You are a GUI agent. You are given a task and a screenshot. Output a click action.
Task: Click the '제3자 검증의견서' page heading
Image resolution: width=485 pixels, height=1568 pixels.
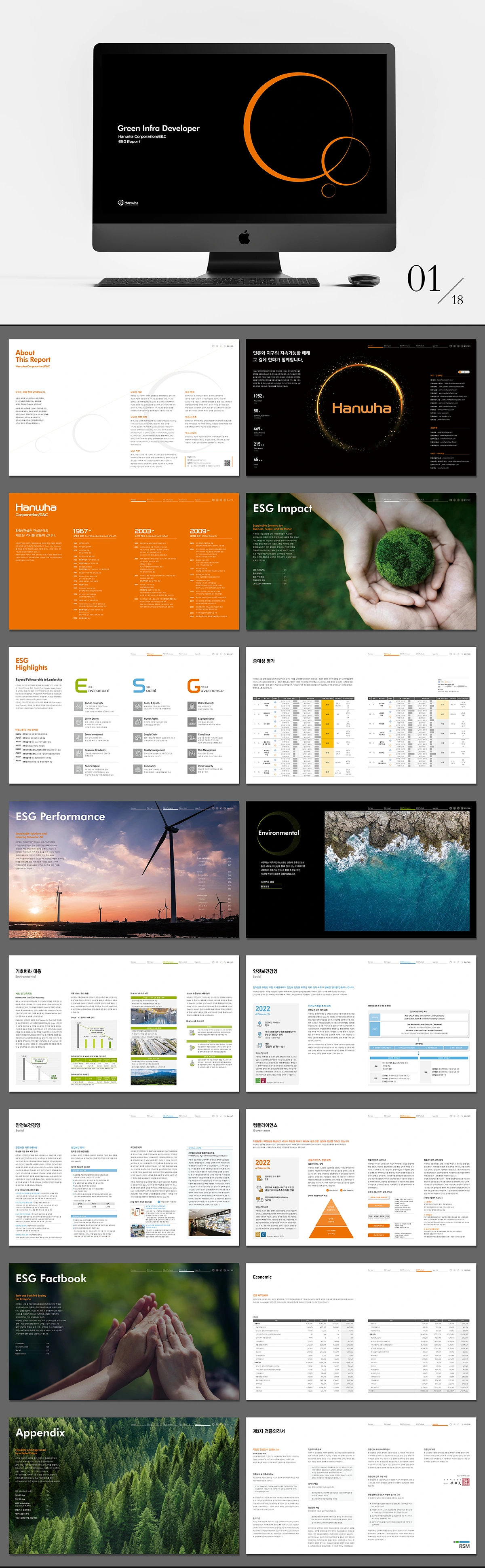click(x=269, y=1431)
